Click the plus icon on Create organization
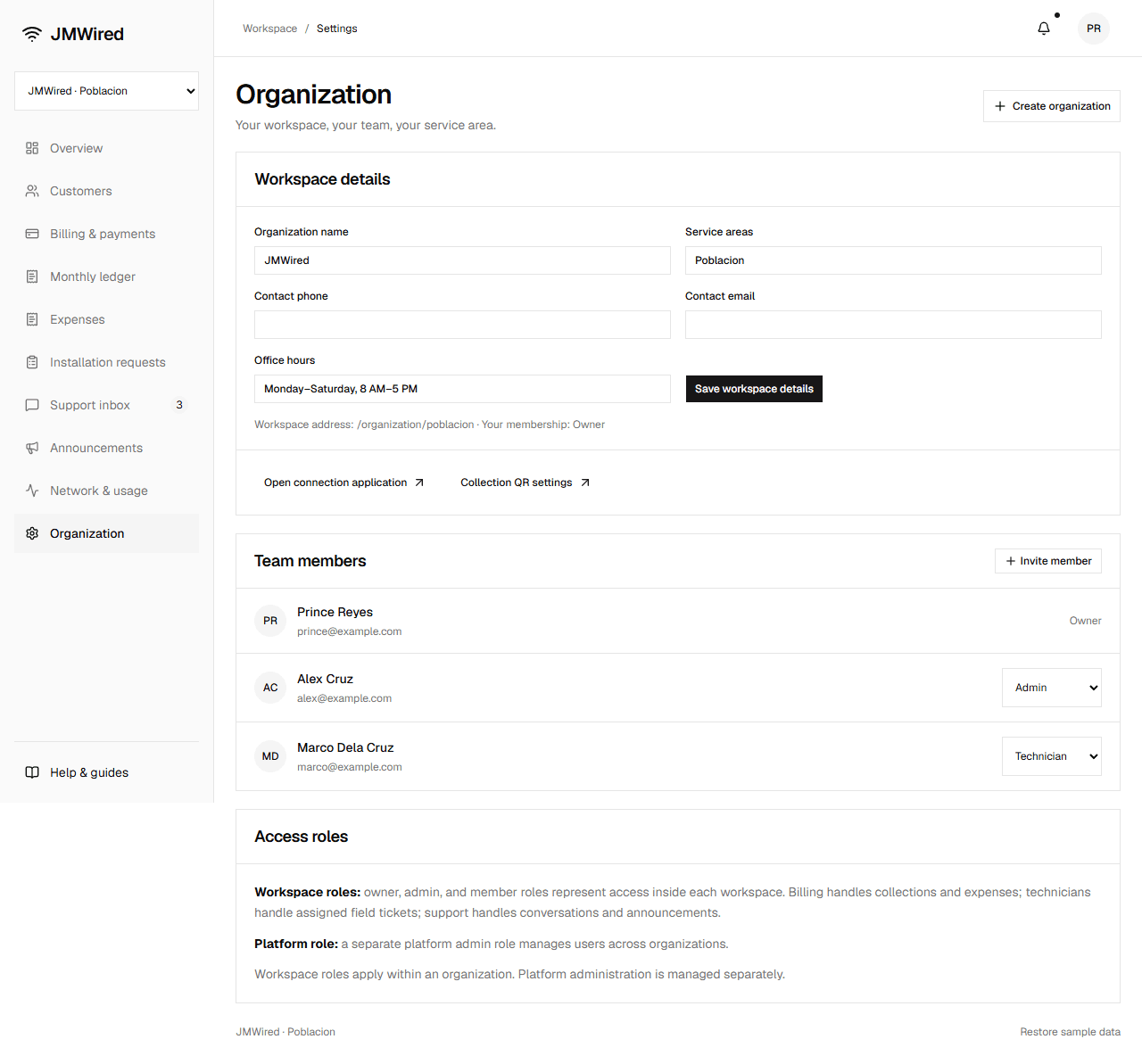 coord(1000,106)
